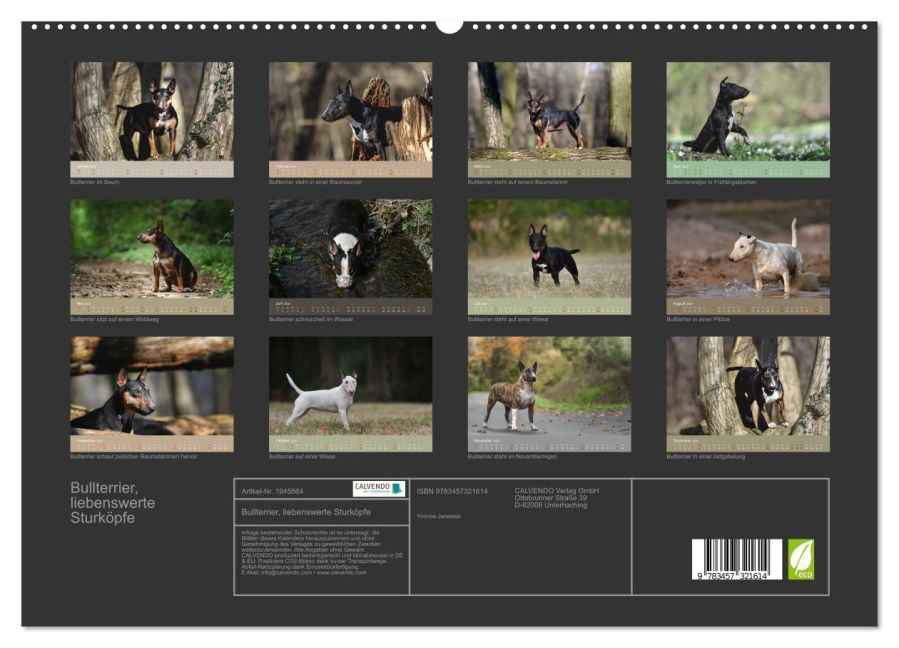
Task: Click caption 'Bullterrier steht in einer Baumwurzel'
Action: (315, 182)
